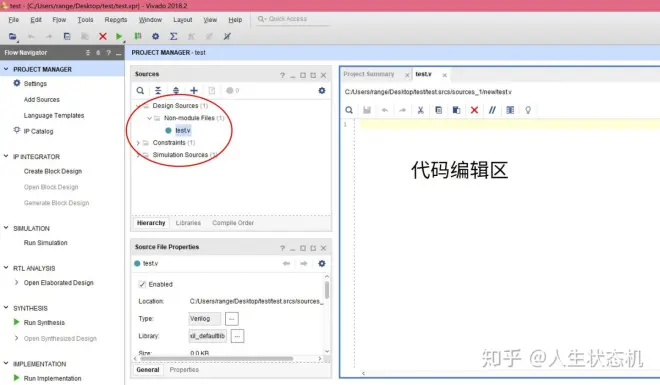The image size is (660, 385).
Task: Collapse all items in Sources panel
Action: pos(158,90)
